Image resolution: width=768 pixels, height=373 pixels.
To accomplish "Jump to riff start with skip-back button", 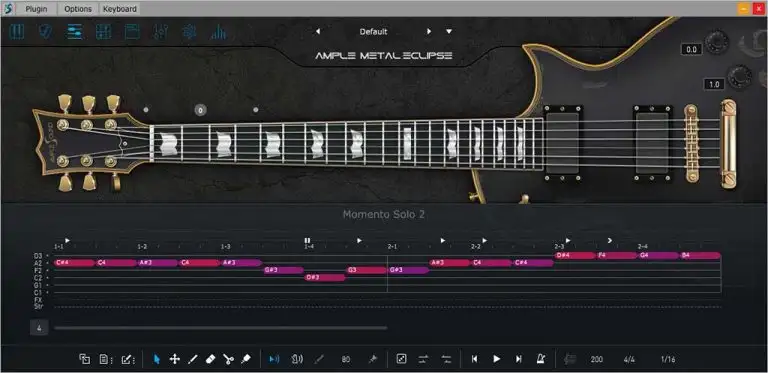I will tap(474, 359).
